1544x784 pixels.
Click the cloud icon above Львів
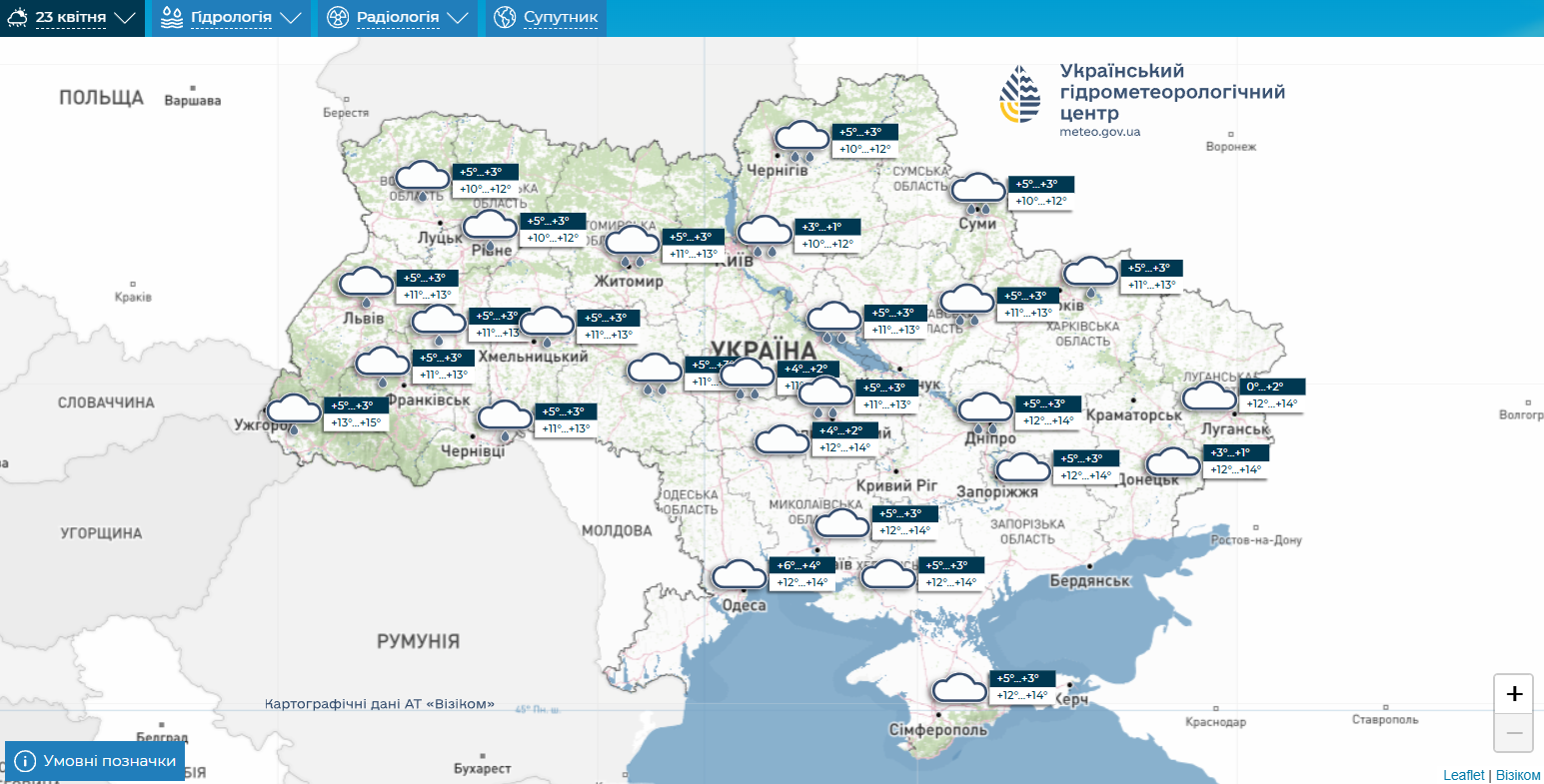[365, 283]
